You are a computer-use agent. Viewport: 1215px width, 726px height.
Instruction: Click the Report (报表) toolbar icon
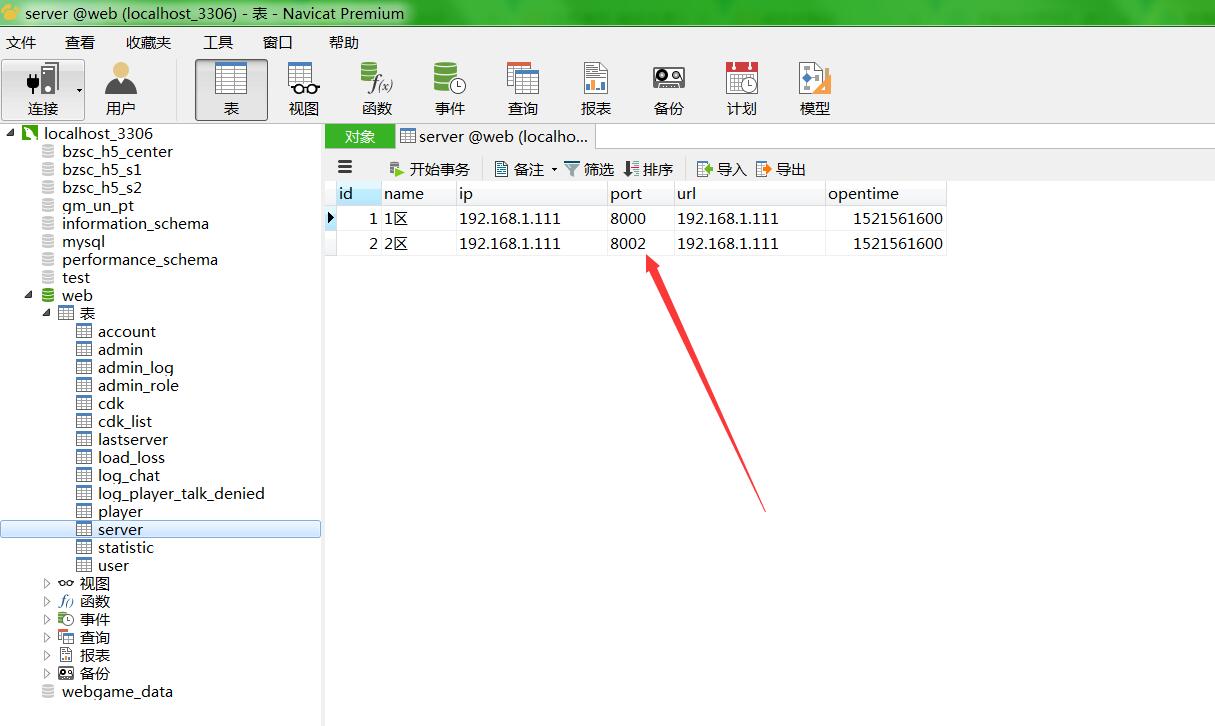click(595, 89)
